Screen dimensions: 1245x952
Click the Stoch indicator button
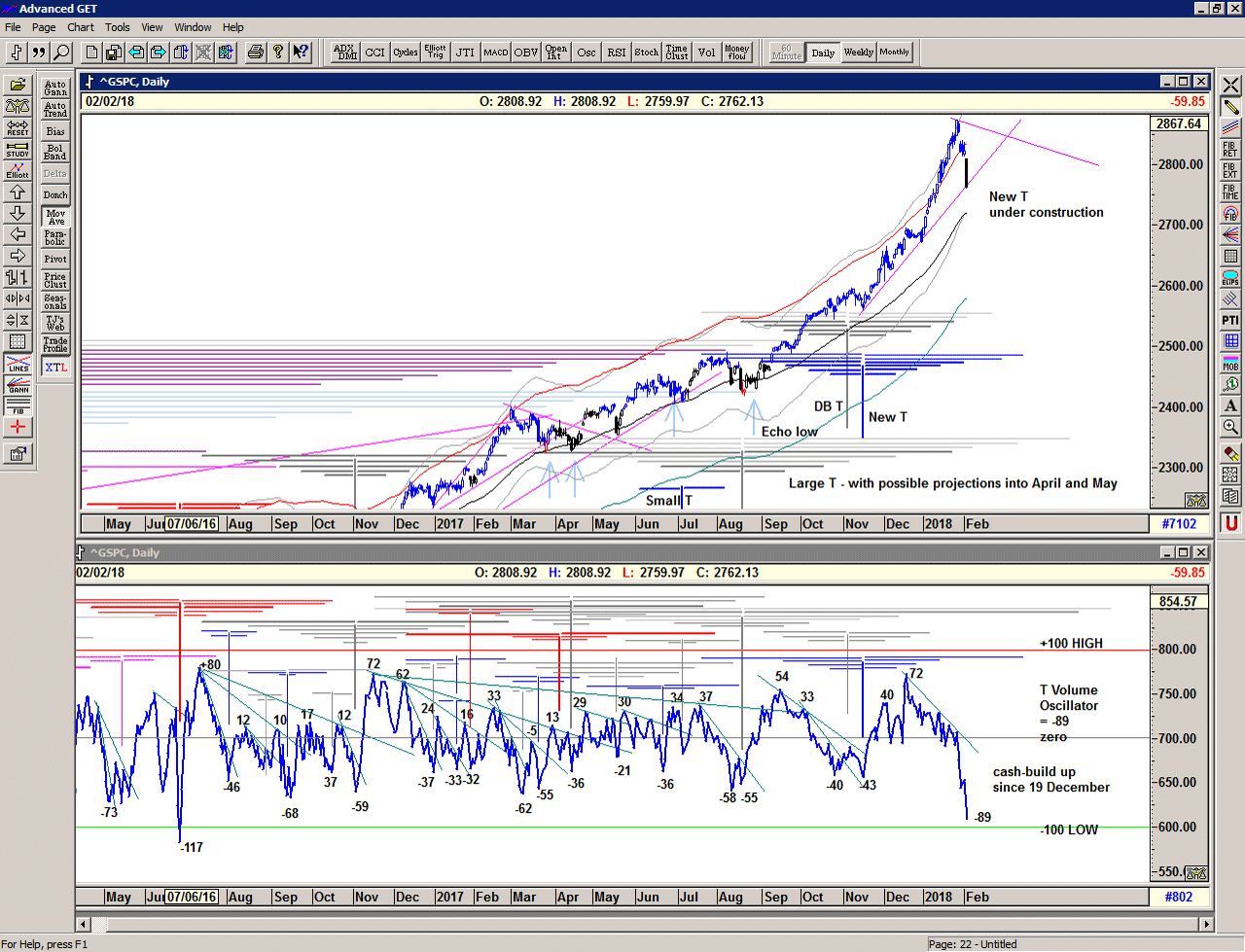click(x=647, y=53)
